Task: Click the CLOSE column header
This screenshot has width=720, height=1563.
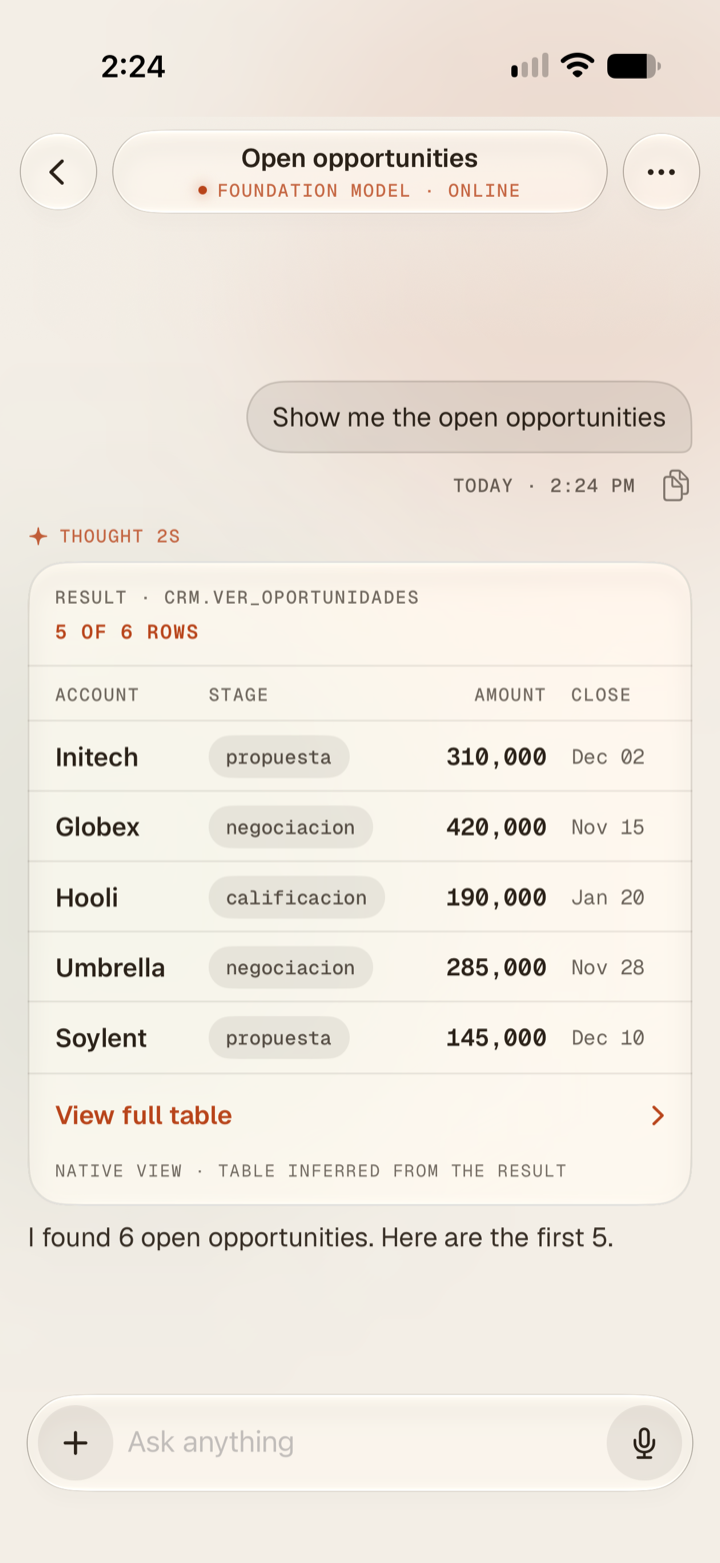Action: 601,695
